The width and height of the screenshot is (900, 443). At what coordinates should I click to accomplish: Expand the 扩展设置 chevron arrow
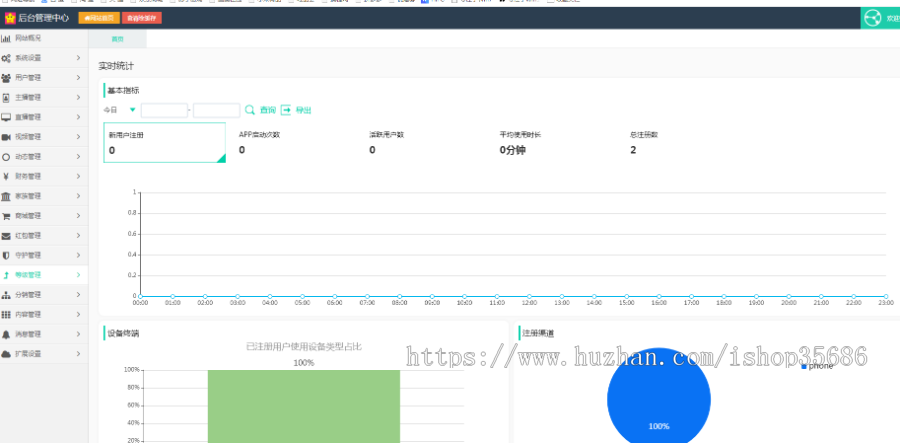(78, 354)
